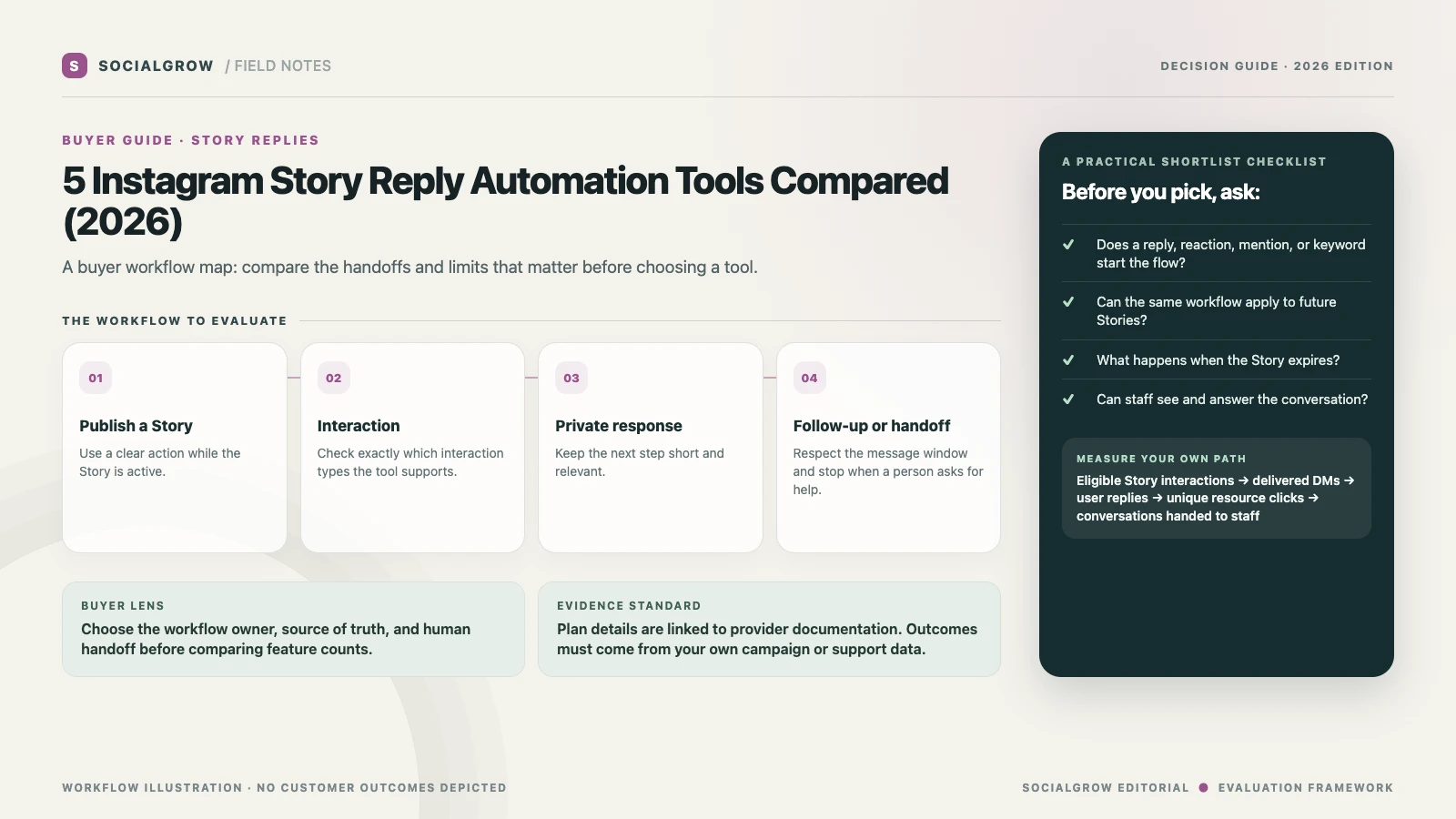
Task: Click the 'Check exactly which interaction' description
Action: pyautogui.click(x=410, y=462)
